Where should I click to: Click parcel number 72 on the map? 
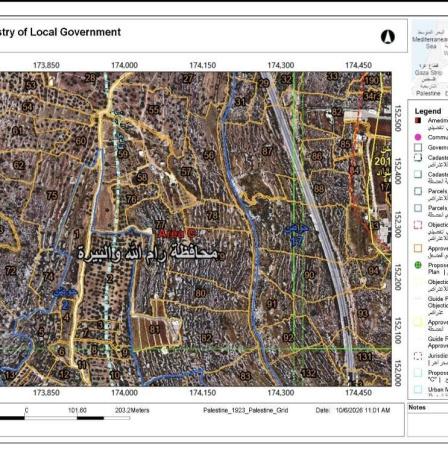[x=10, y=271]
